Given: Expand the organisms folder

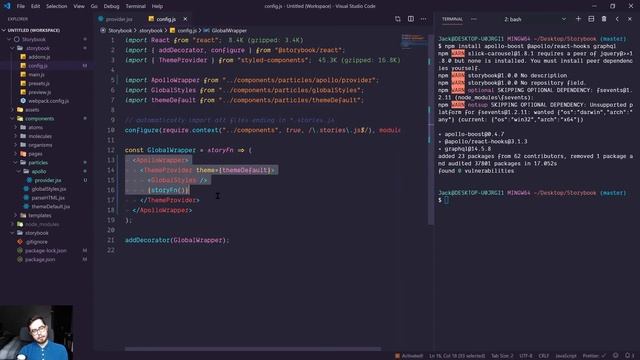Looking at the screenshot, I should click(x=16, y=145).
